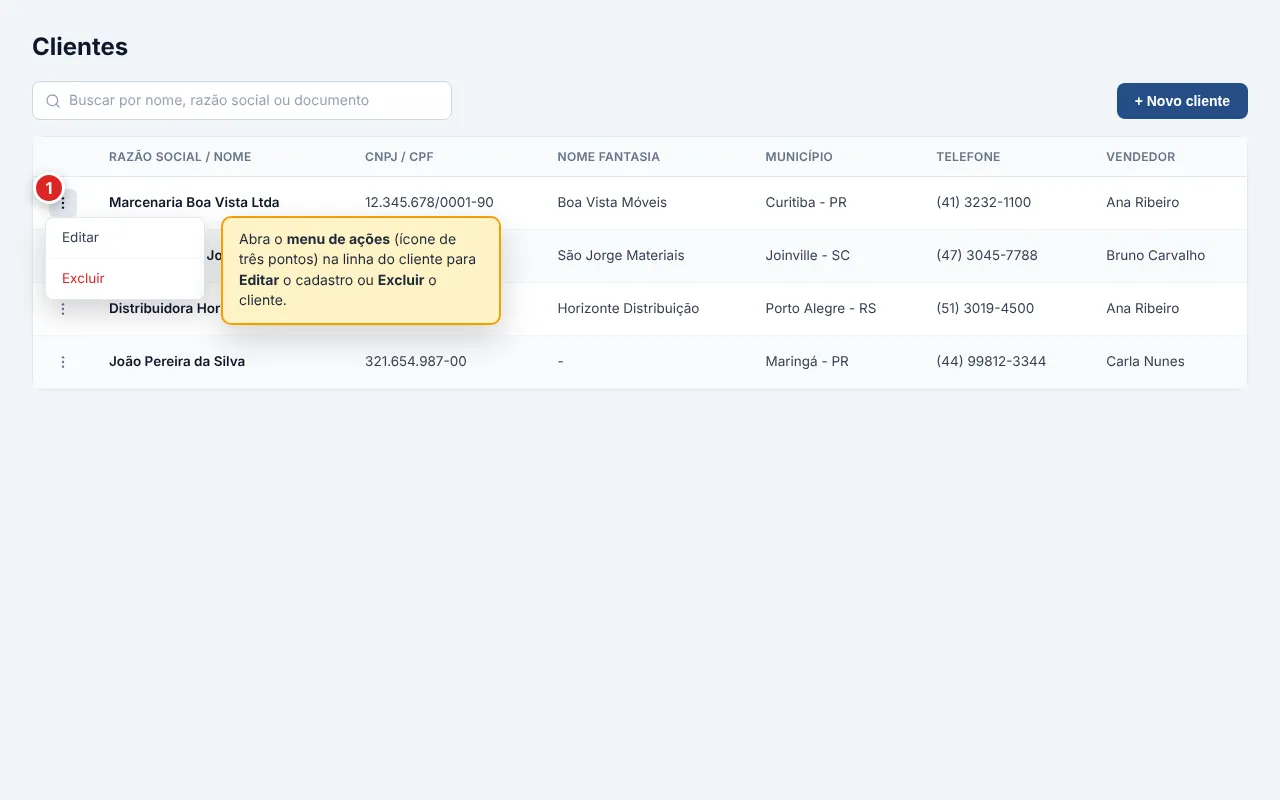This screenshot has width=1280, height=800.
Task: Open three-dot actions menu for Marcenaria Boa Vista
Action: point(63,203)
